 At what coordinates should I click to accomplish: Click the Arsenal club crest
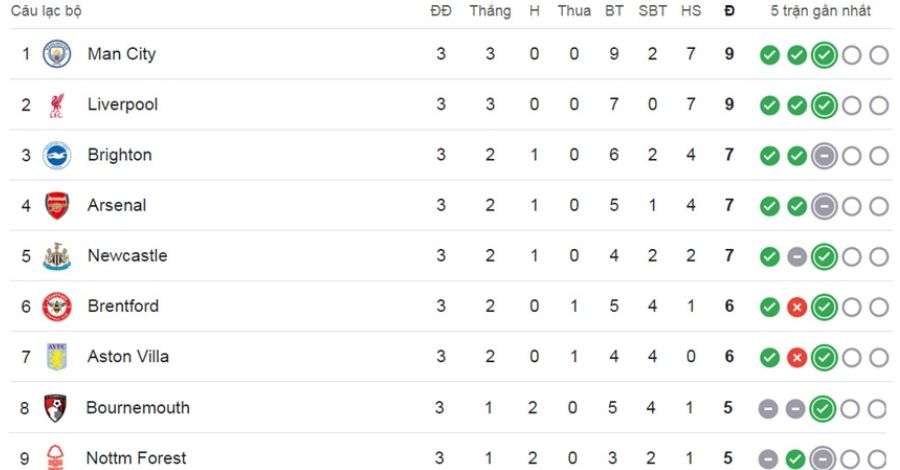click(x=57, y=205)
